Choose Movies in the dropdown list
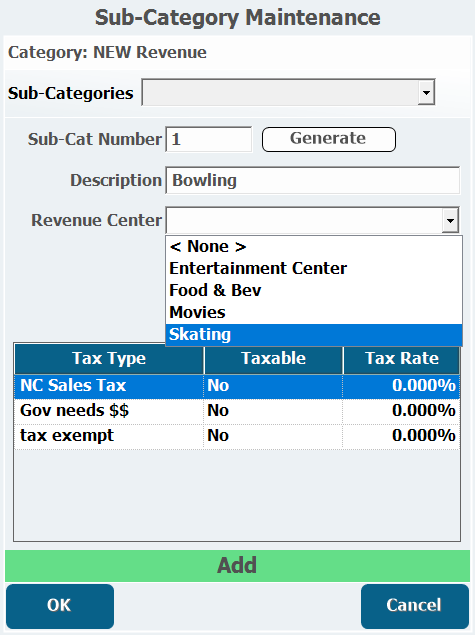This screenshot has height=635, width=475. (314, 313)
